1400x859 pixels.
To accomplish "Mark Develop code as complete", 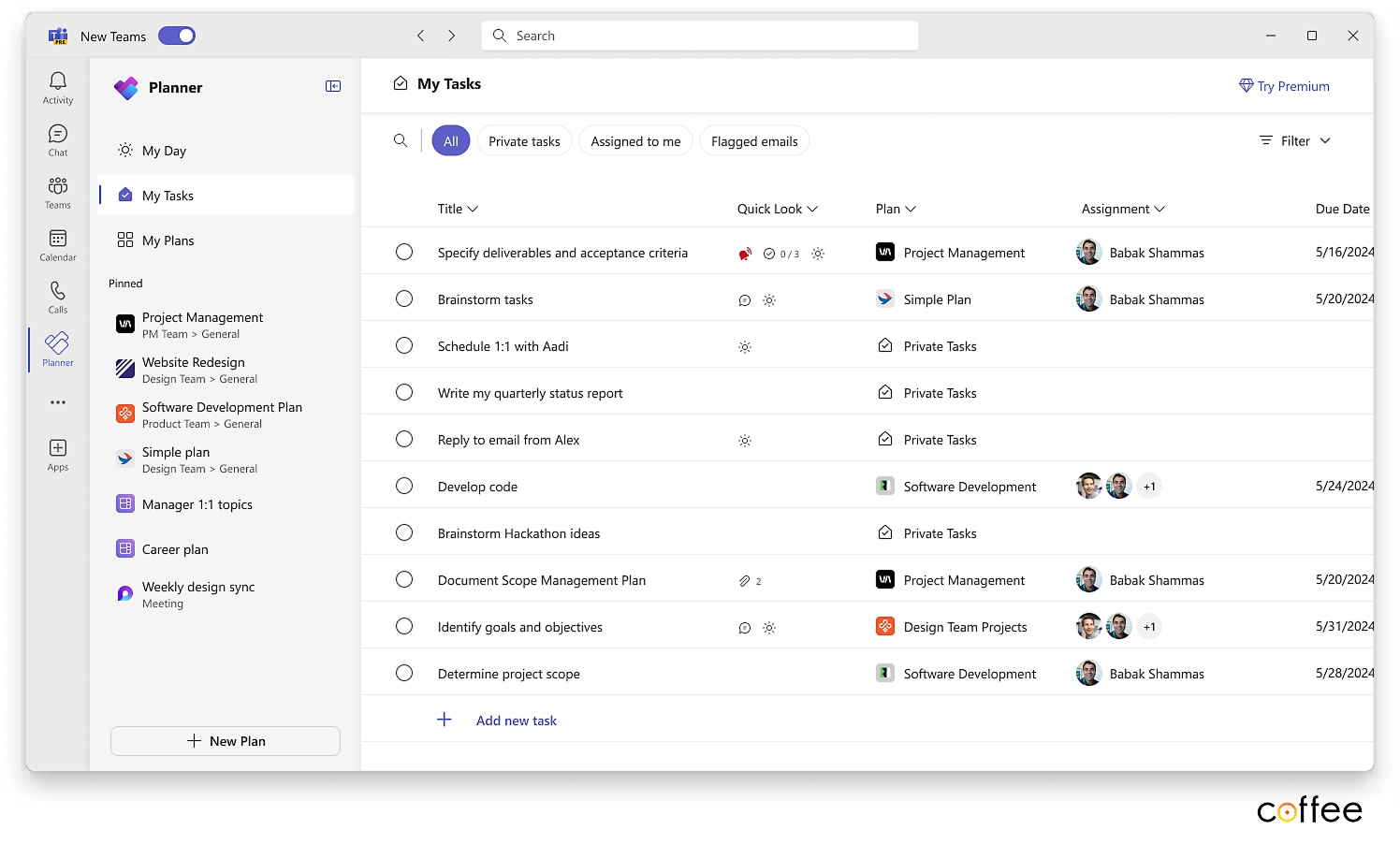I will click(x=404, y=486).
